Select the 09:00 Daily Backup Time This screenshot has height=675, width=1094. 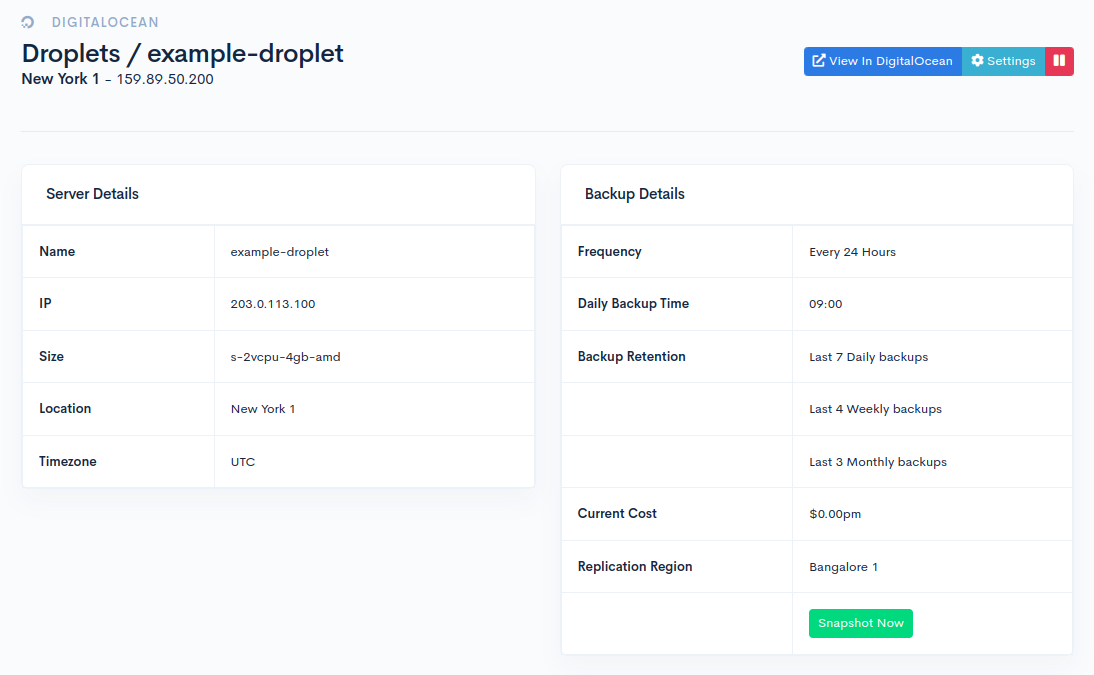[824, 304]
